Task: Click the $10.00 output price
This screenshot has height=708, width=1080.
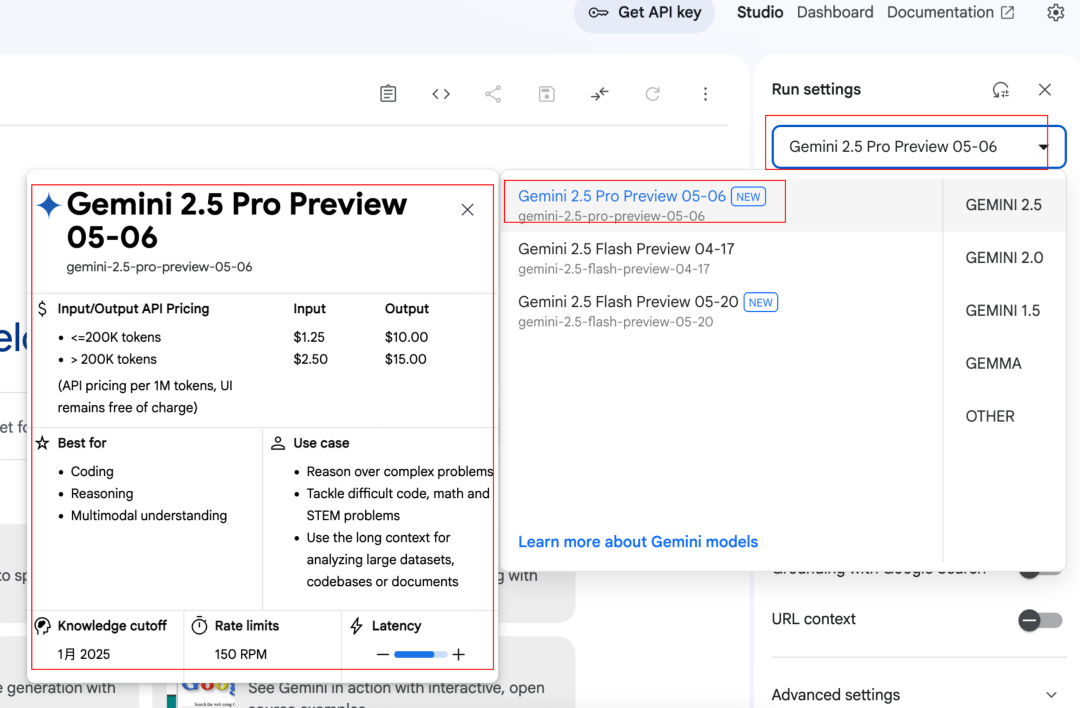Action: (x=406, y=337)
